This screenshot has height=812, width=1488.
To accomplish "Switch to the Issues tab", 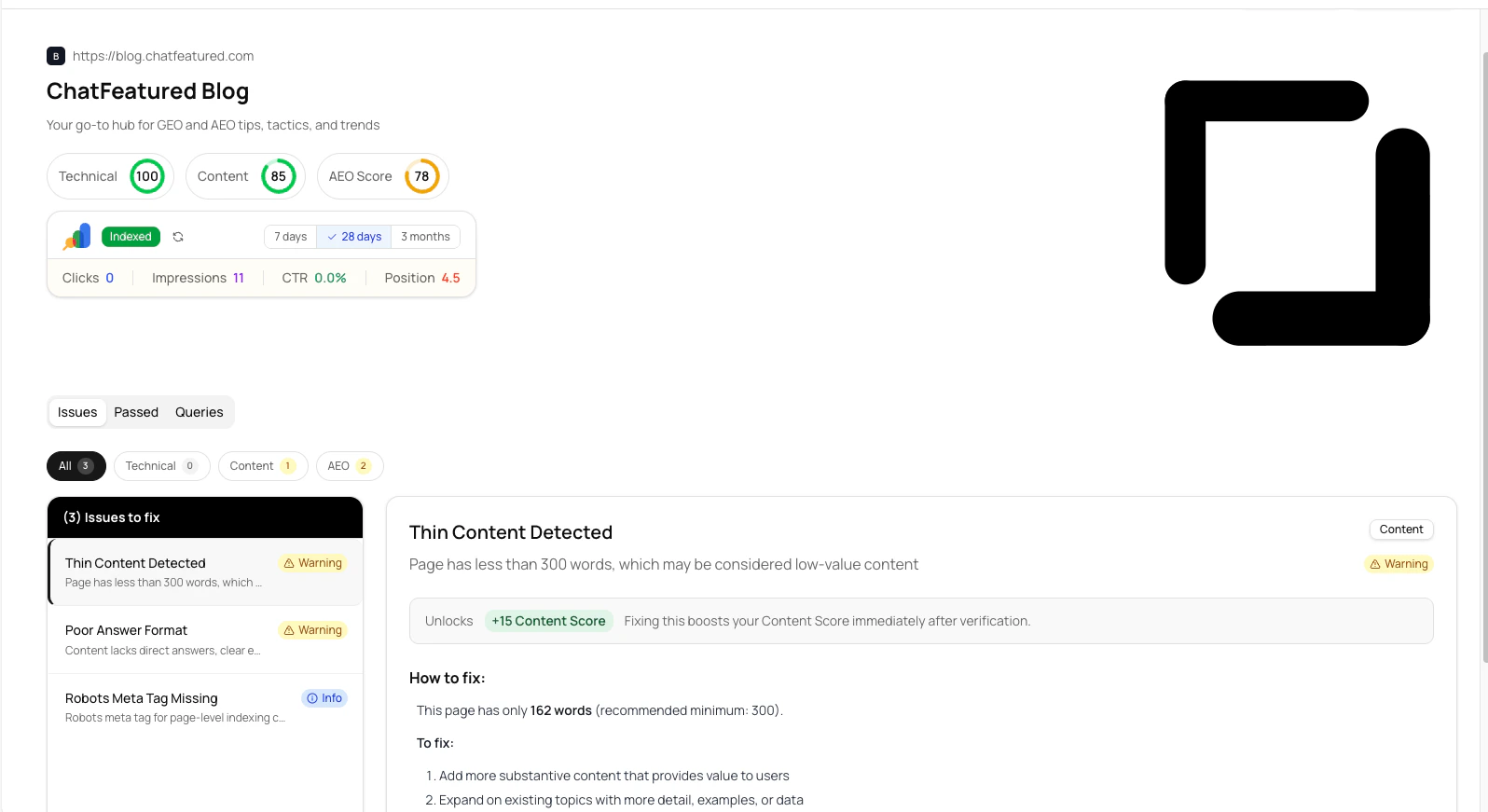I will [77, 412].
